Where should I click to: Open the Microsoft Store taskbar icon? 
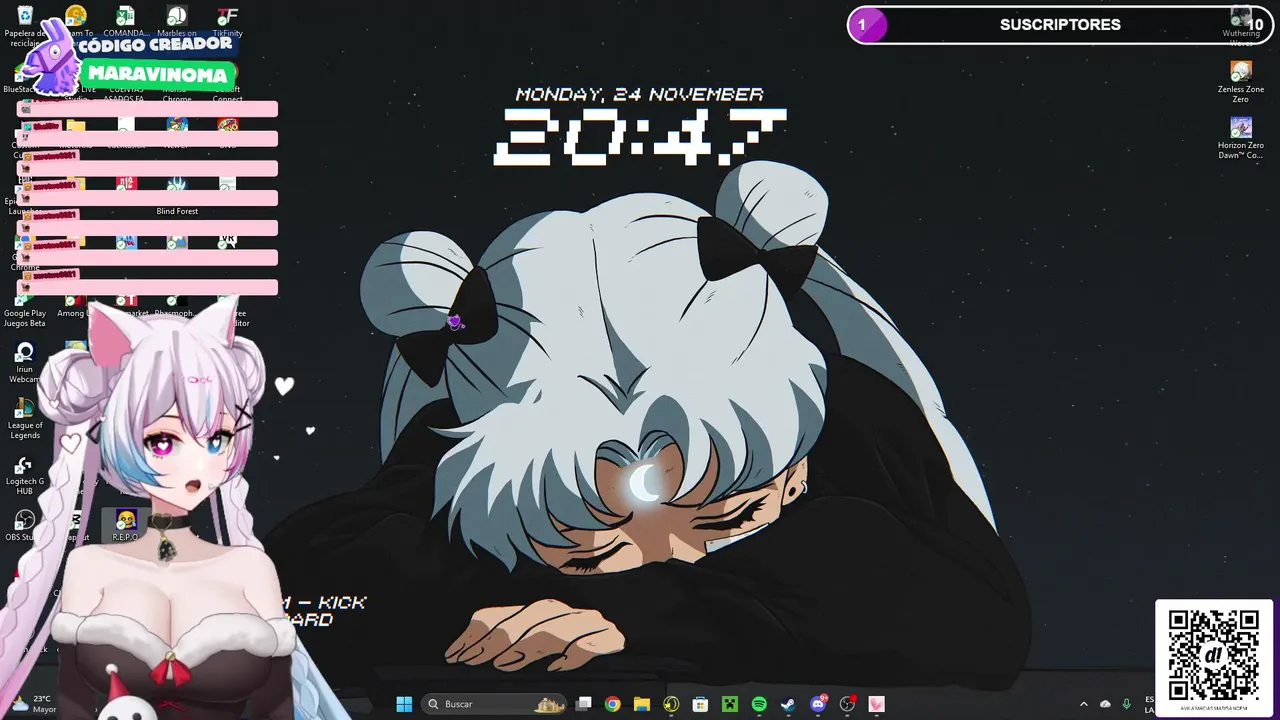(x=701, y=704)
